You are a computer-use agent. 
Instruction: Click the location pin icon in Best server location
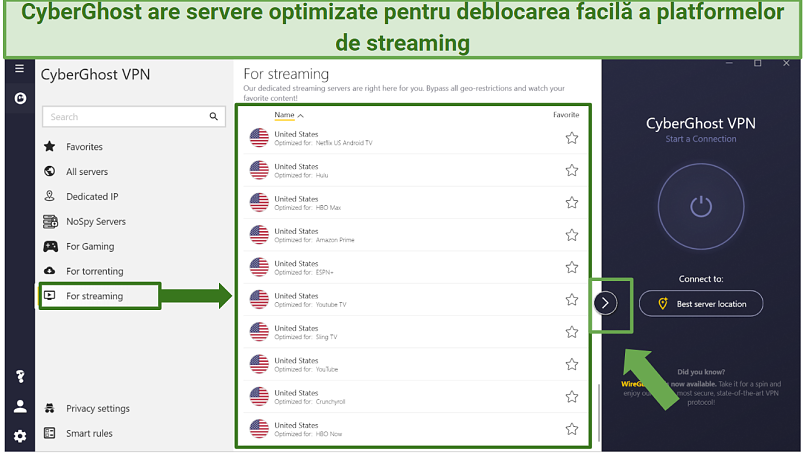coord(663,304)
